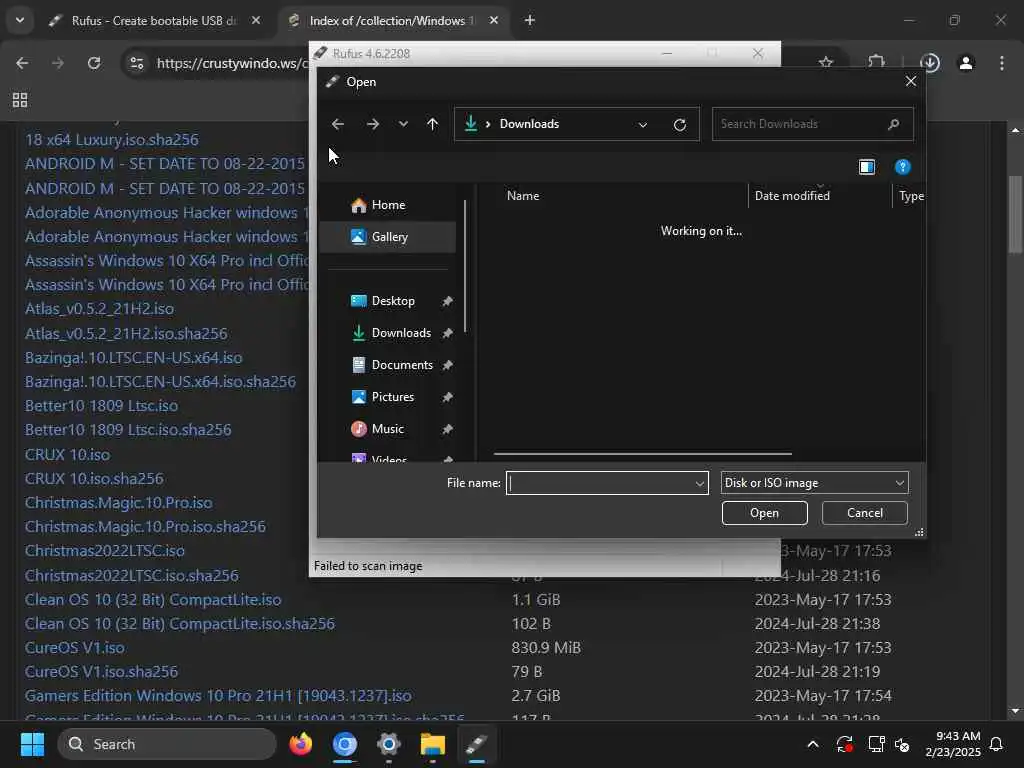The width and height of the screenshot is (1024, 768).
Task: Open Desktop in the navigation pane
Action: pyautogui.click(x=393, y=301)
